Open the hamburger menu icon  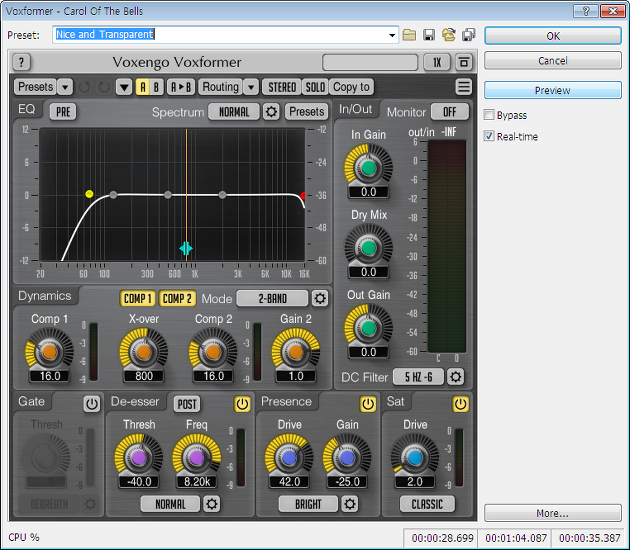(x=464, y=87)
